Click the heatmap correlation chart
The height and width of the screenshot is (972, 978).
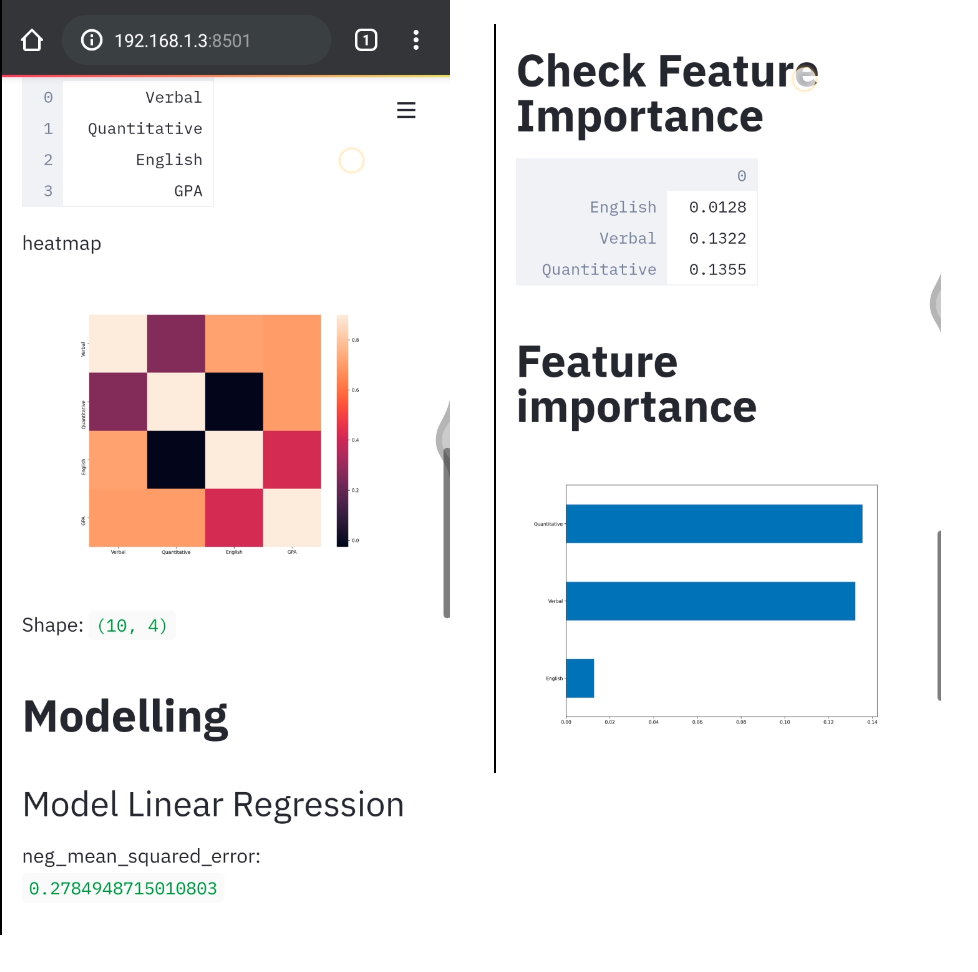[x=205, y=430]
